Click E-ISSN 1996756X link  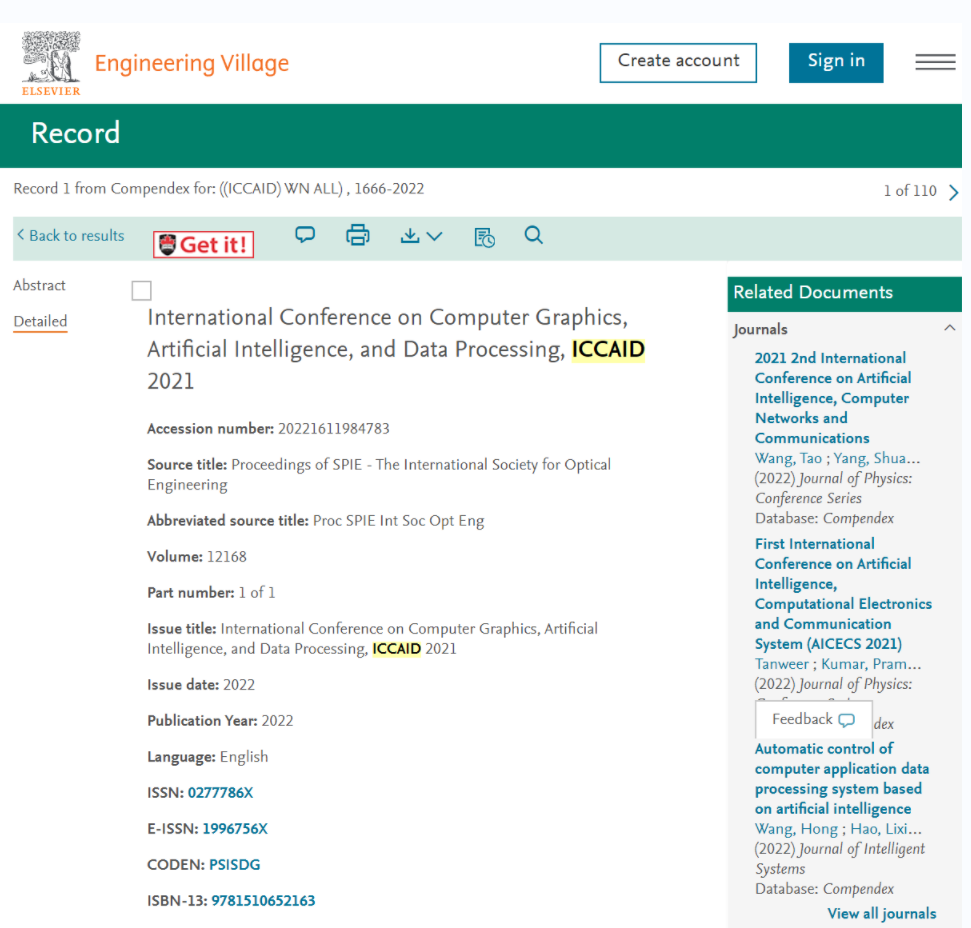coord(235,829)
